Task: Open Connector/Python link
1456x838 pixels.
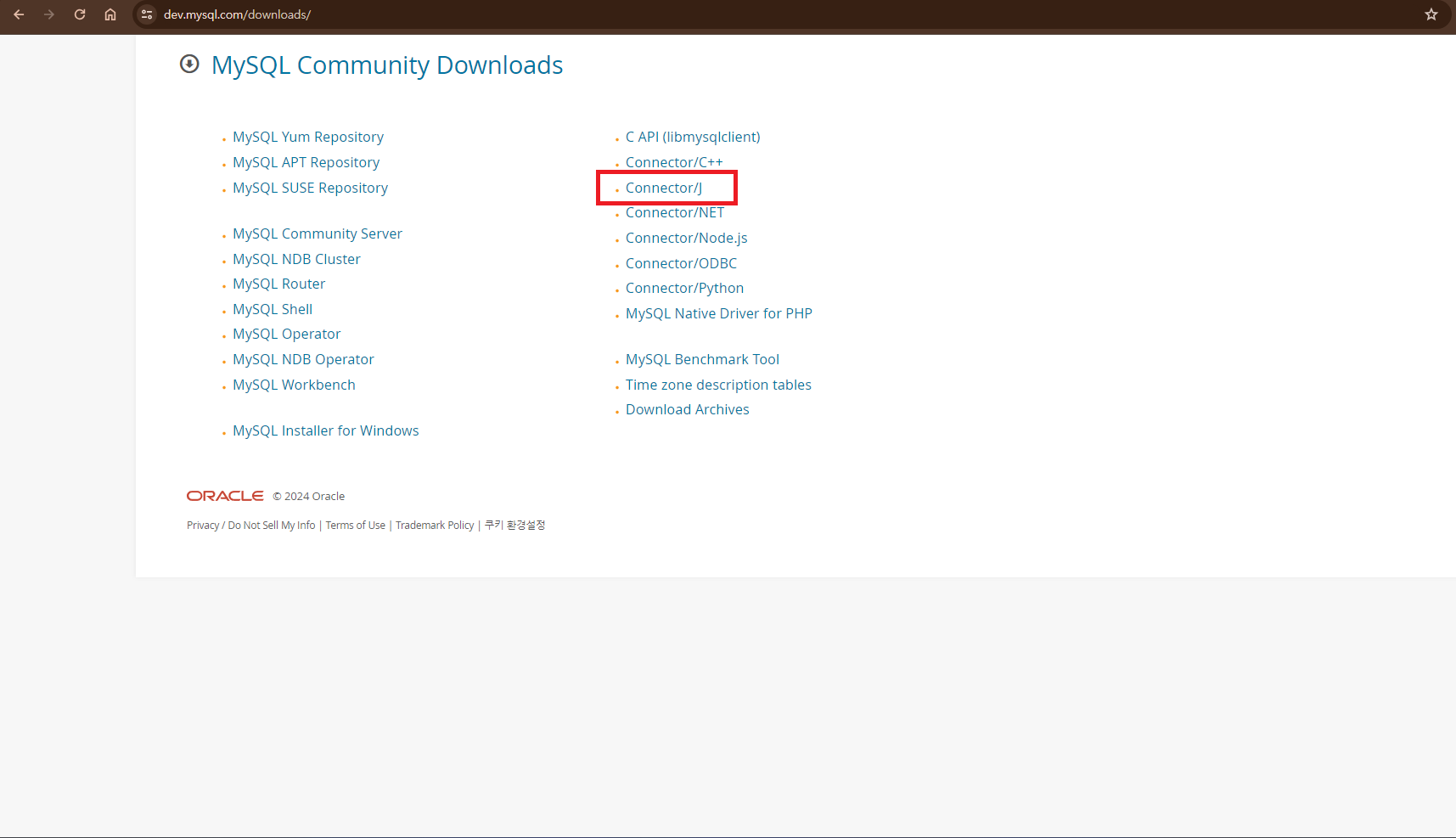Action: click(x=684, y=288)
